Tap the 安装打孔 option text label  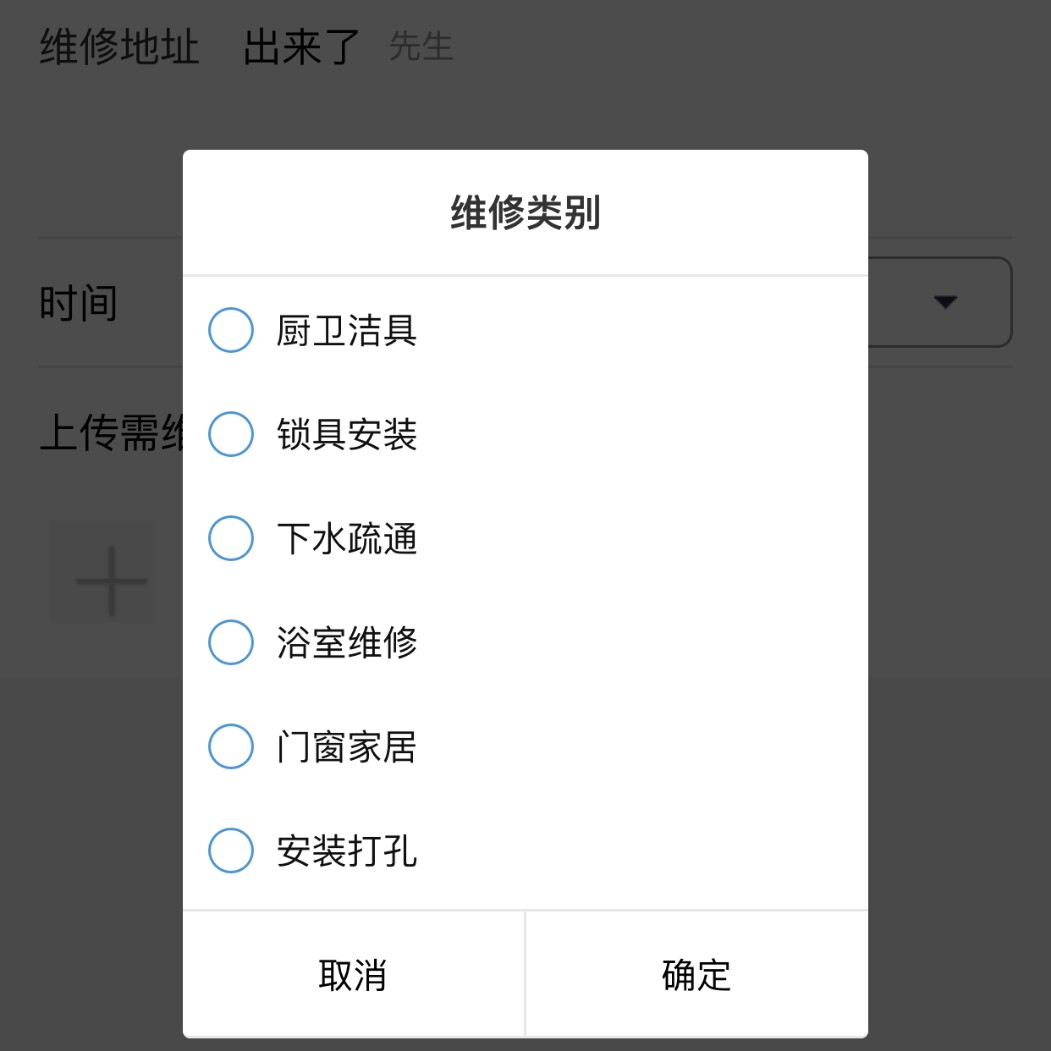(346, 851)
